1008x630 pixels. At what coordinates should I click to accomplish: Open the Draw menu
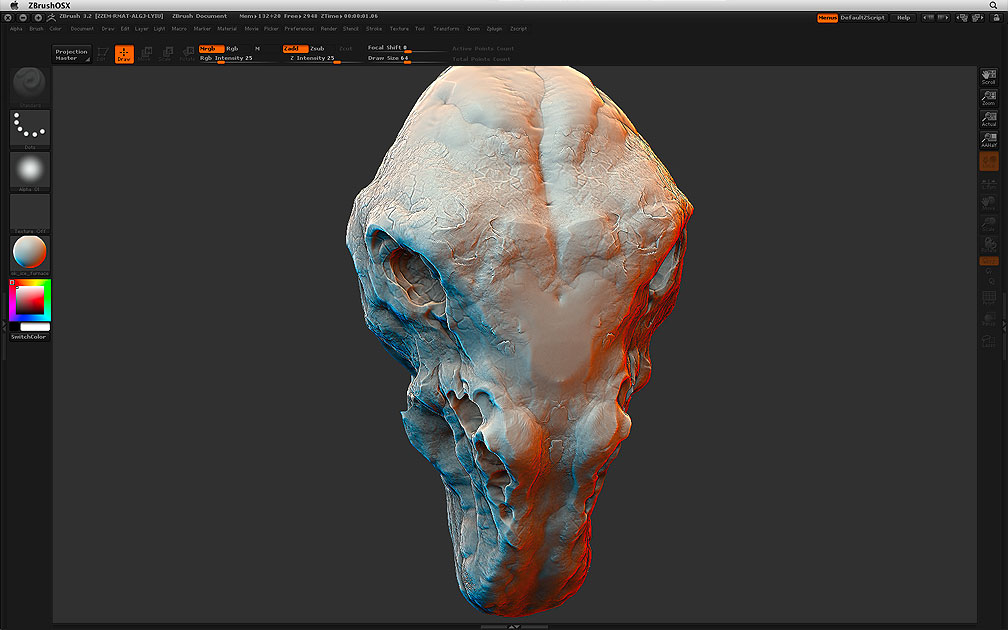(x=108, y=29)
